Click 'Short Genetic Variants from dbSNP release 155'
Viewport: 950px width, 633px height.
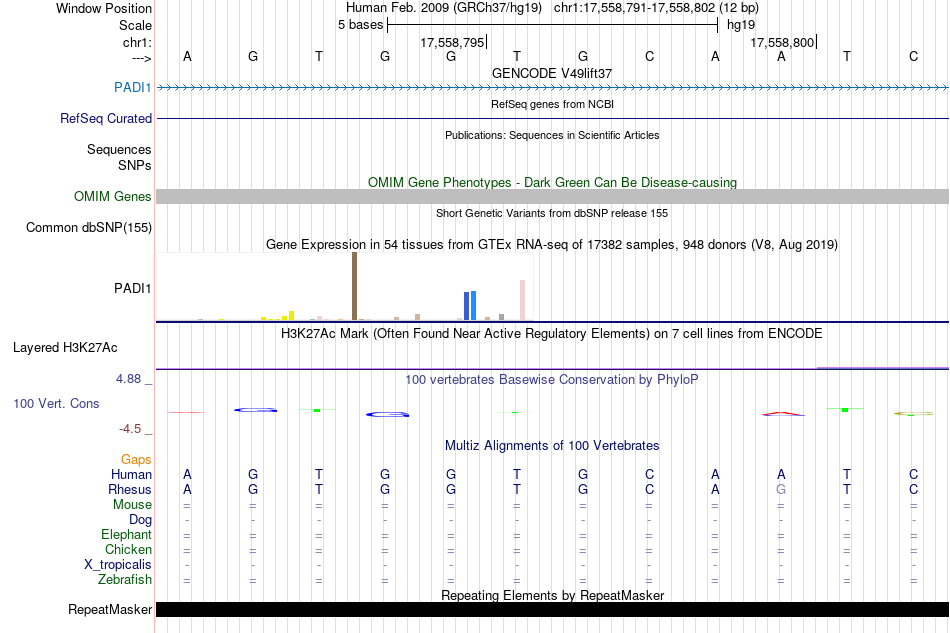click(552, 213)
